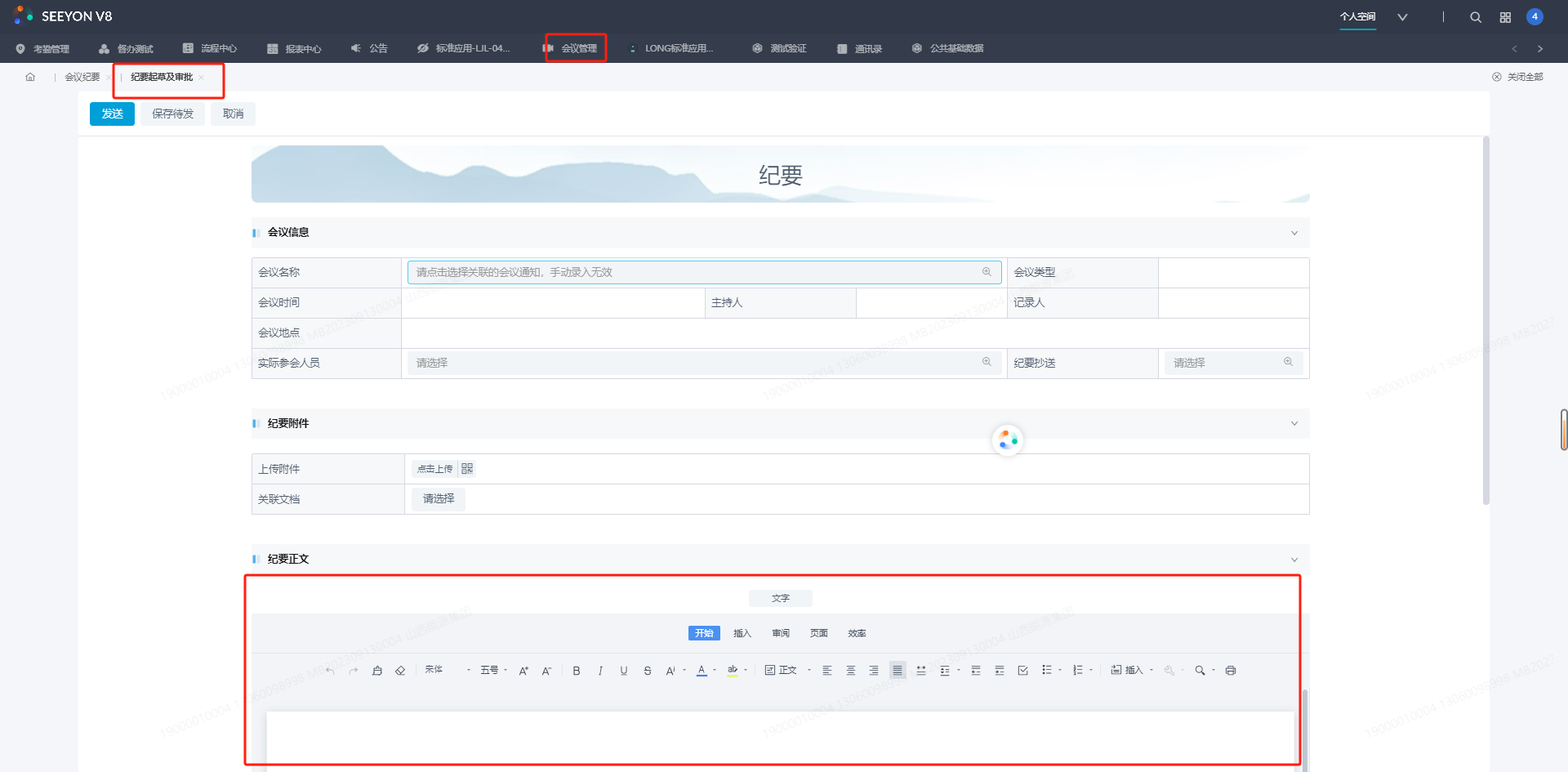Select center text alignment icon
Image resolution: width=1568 pixels, height=772 pixels.
[851, 671]
